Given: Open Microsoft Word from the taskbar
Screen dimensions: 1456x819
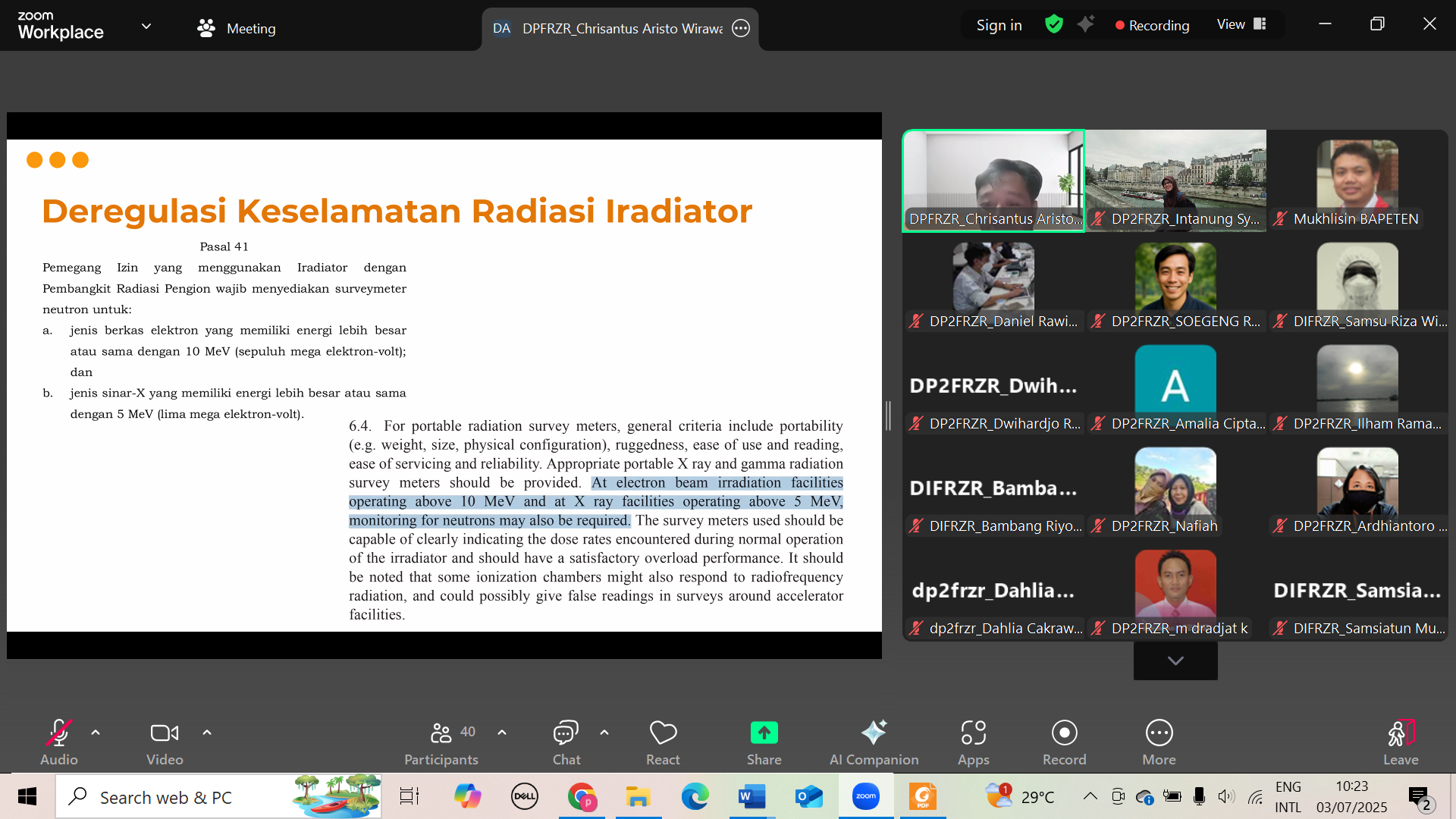Looking at the screenshot, I should [752, 796].
